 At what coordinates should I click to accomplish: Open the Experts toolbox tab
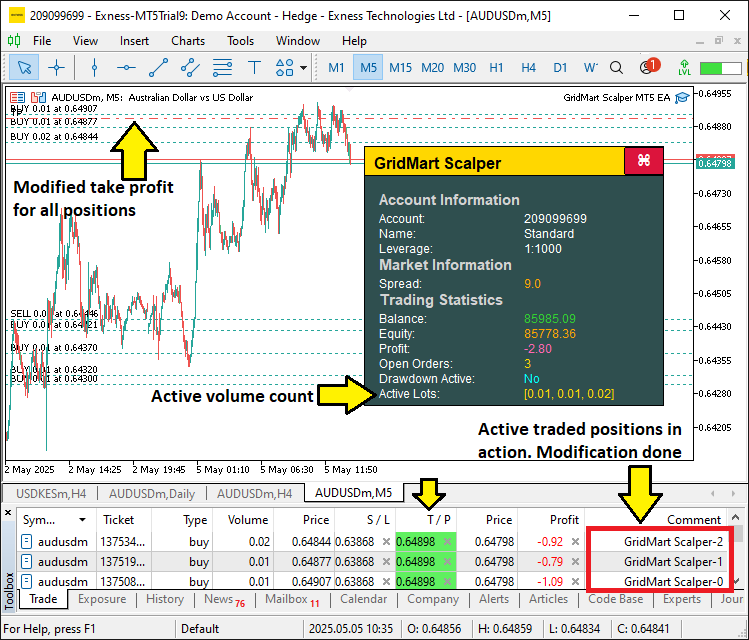coord(682,599)
